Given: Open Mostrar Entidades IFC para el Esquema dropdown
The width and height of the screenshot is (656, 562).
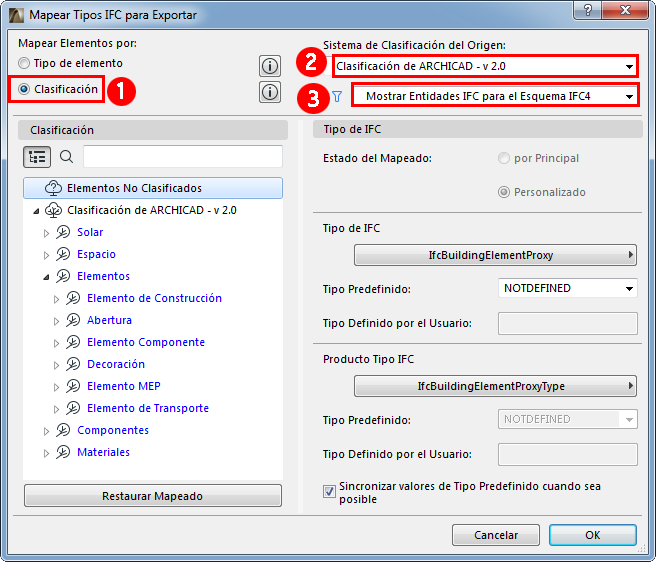Looking at the screenshot, I should tap(495, 96).
